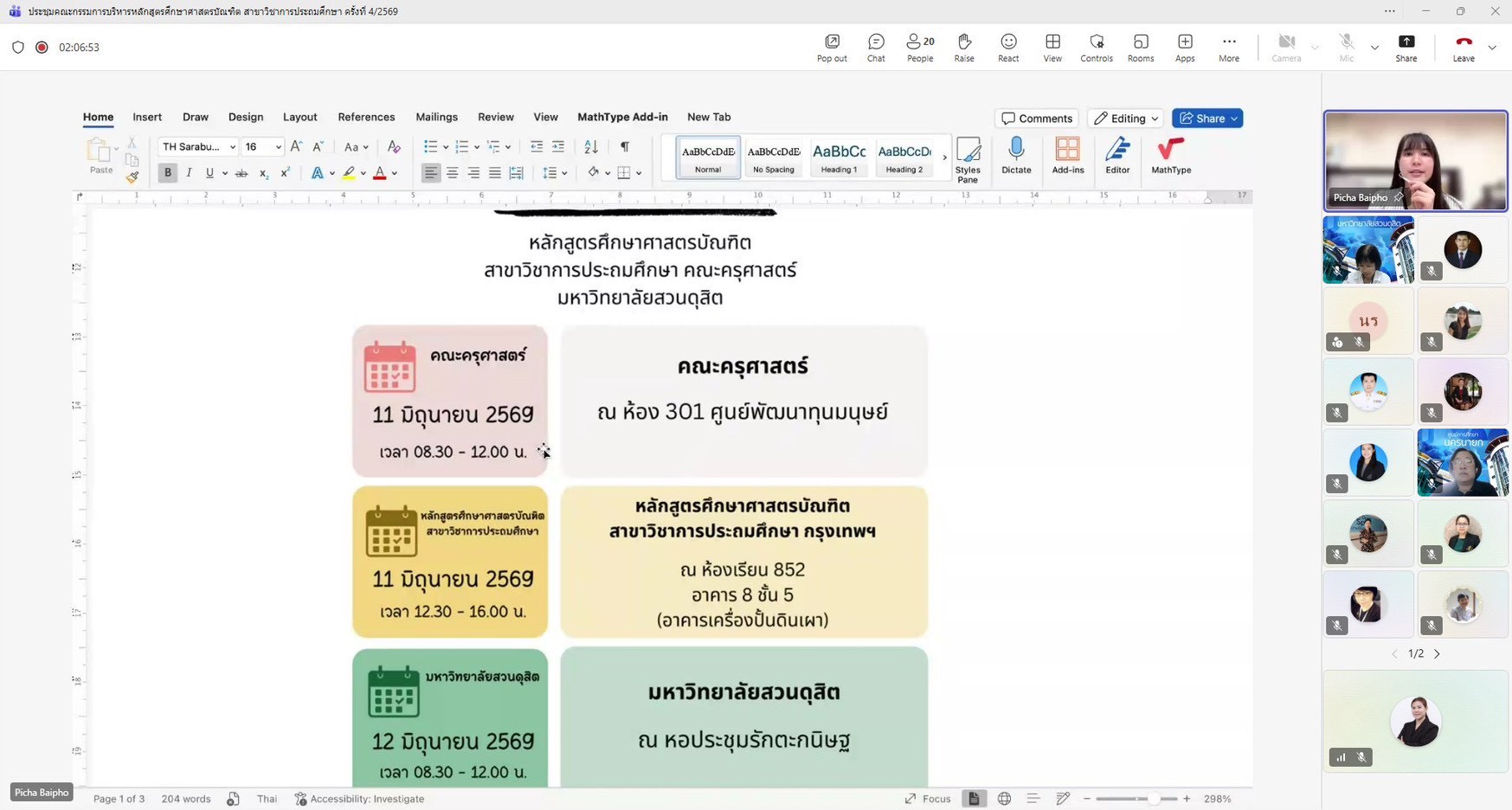
Task: Open Teams View layout options
Action: click(1052, 48)
